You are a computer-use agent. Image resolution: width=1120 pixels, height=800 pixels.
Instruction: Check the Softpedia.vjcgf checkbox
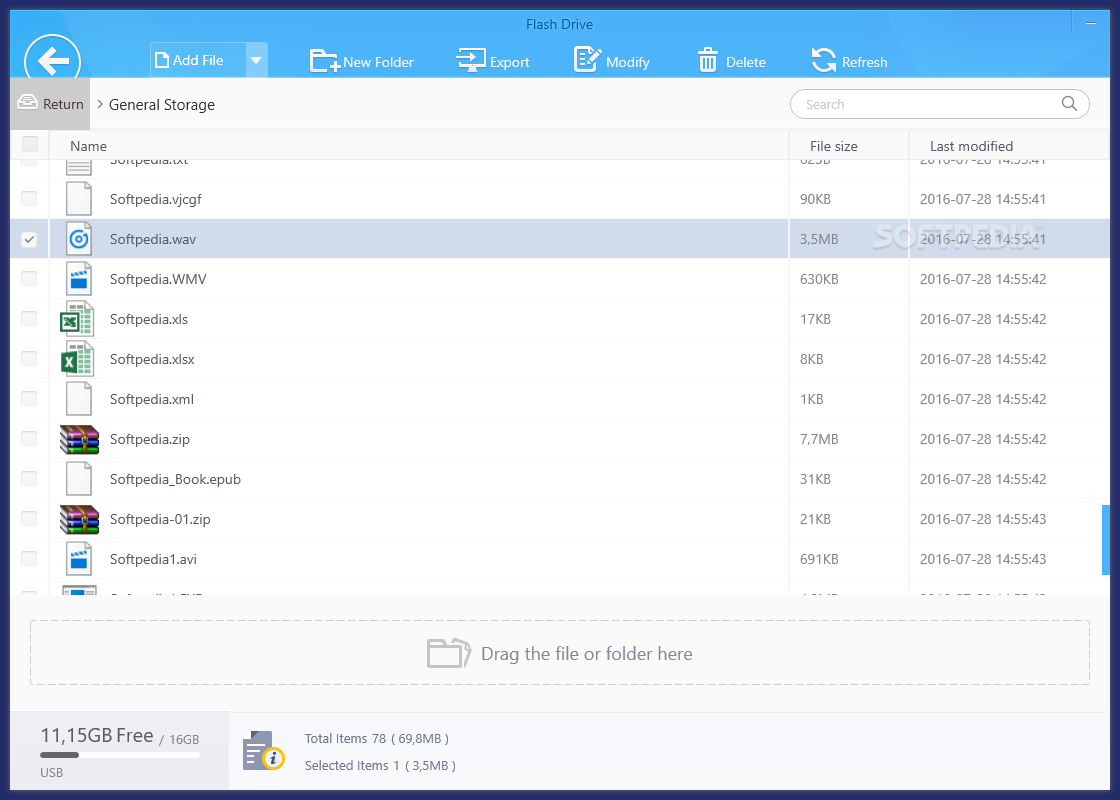(29, 199)
